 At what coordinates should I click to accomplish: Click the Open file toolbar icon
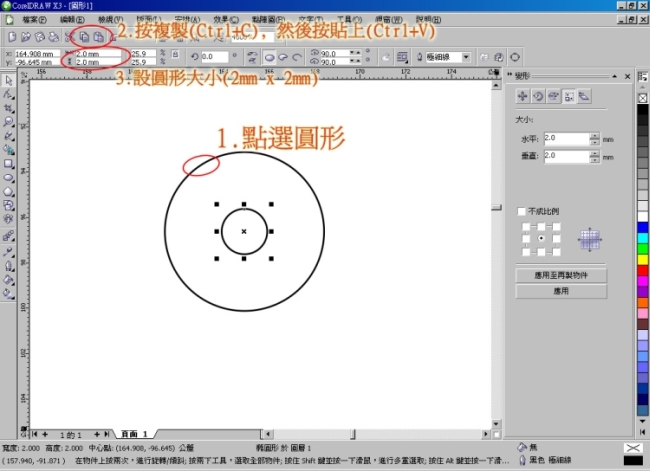(26, 37)
